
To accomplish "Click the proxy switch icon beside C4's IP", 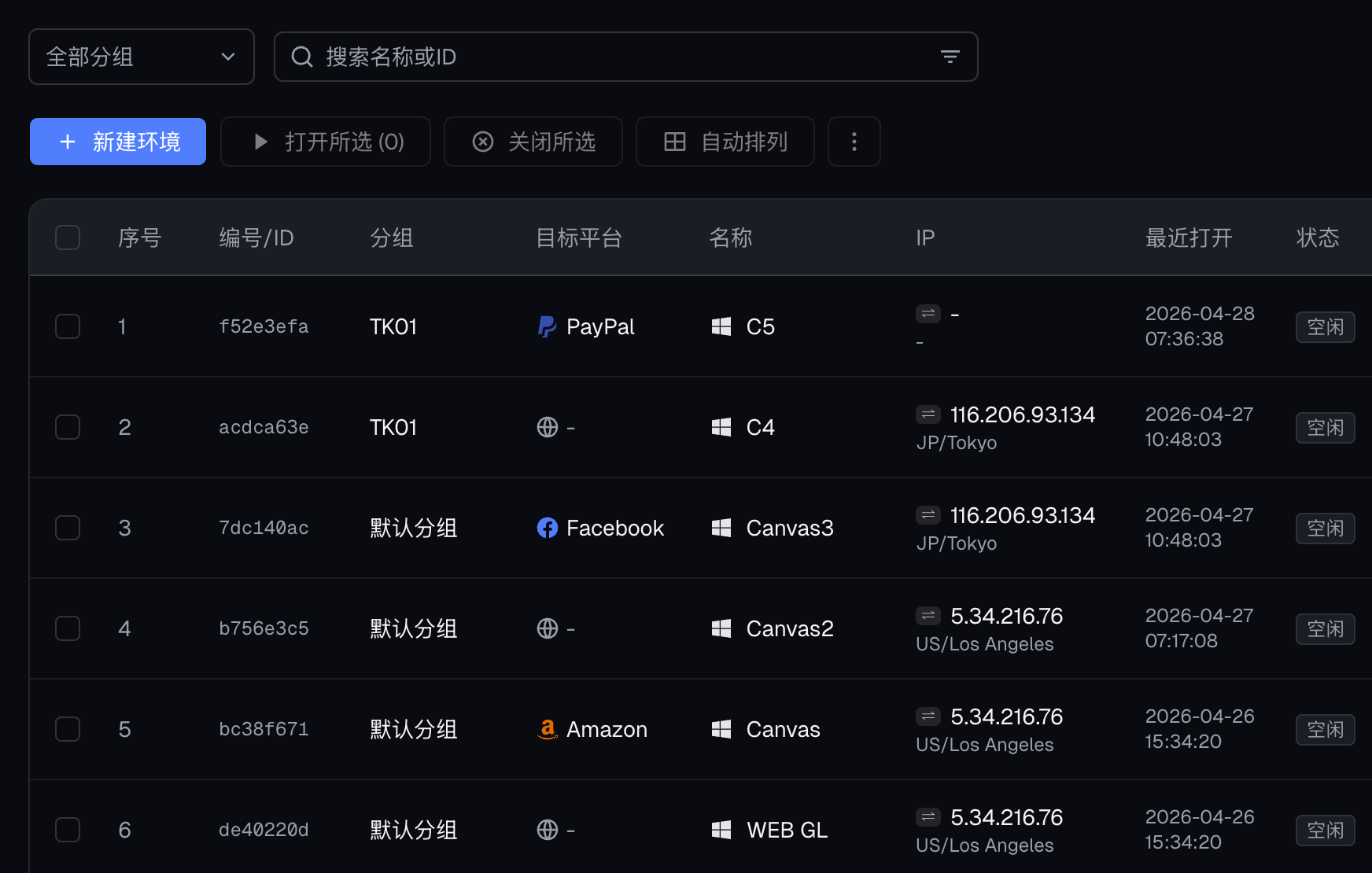I will (x=928, y=414).
